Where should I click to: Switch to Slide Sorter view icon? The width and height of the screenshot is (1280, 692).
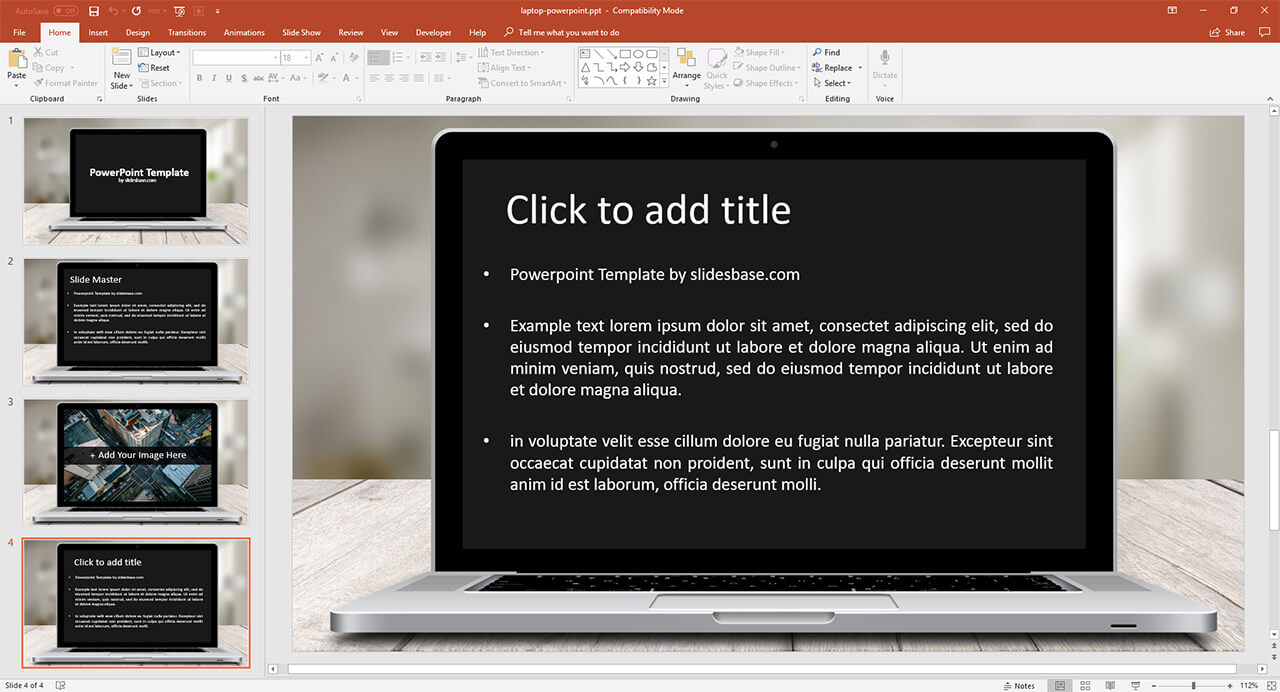(x=1085, y=686)
